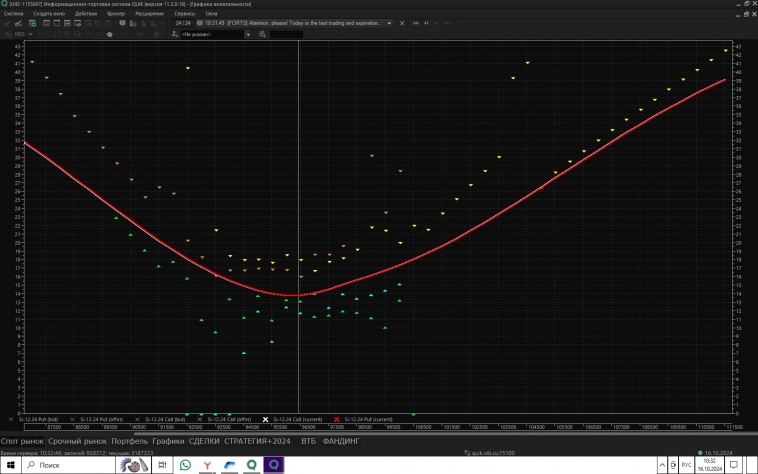Click the red volatility curve at its minimum
The width and height of the screenshot is (758, 474).
click(292, 295)
